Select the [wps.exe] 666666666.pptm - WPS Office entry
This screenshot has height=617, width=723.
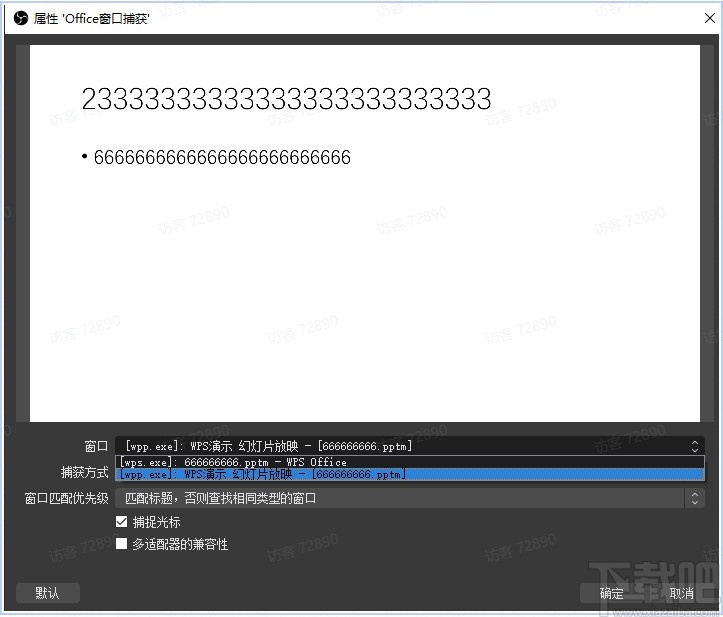pos(410,462)
